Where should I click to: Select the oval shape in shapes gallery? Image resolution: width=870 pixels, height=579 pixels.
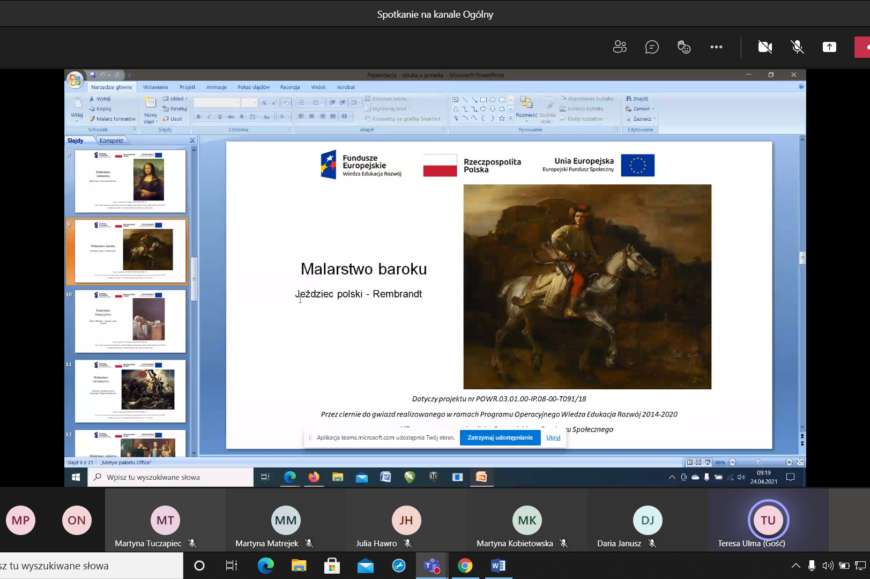[493, 100]
